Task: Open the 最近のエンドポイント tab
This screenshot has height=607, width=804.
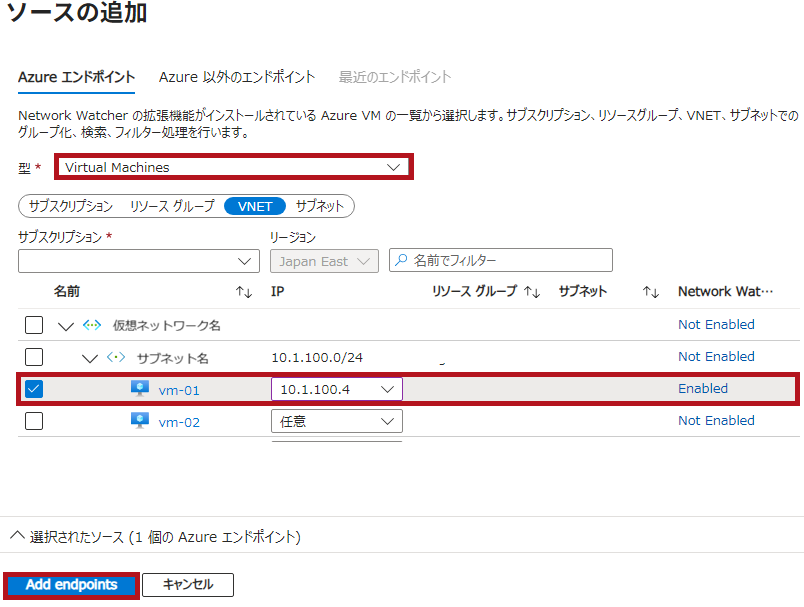Action: tap(395, 77)
